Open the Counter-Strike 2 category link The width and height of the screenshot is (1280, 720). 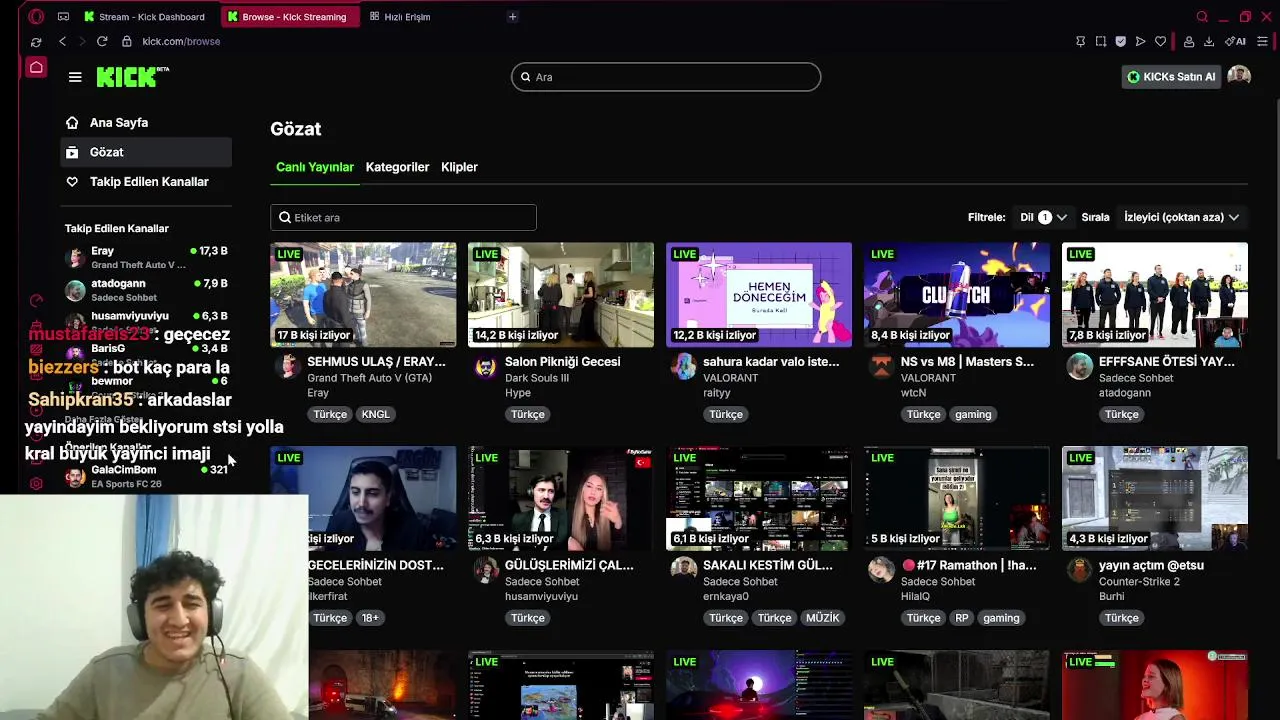click(1139, 581)
